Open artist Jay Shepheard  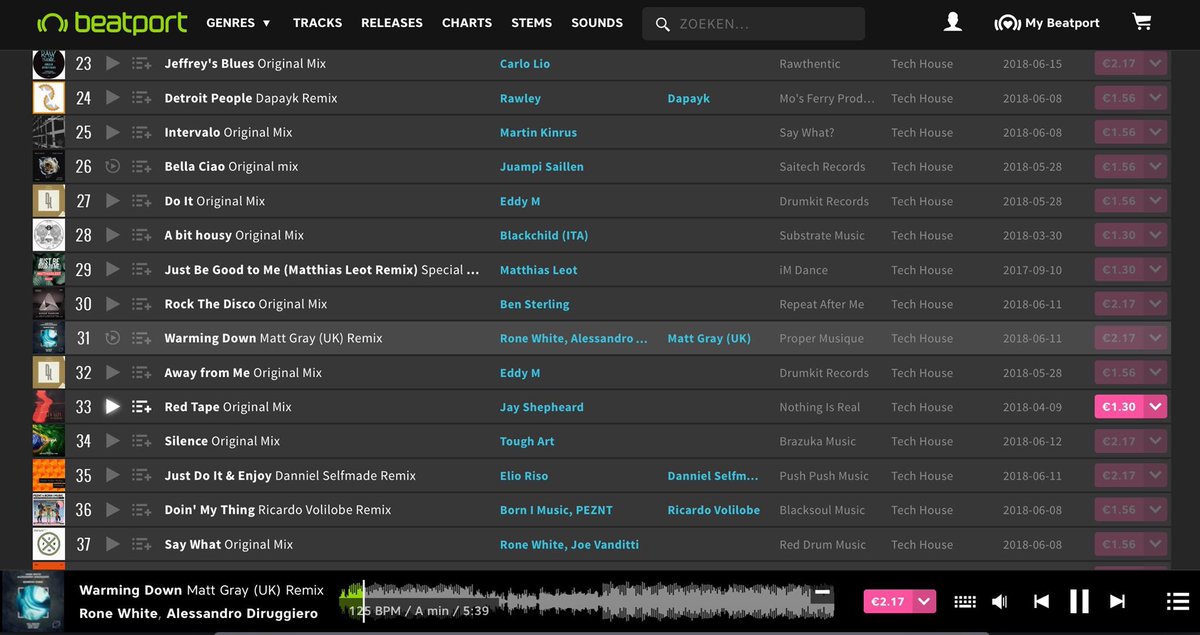[542, 407]
